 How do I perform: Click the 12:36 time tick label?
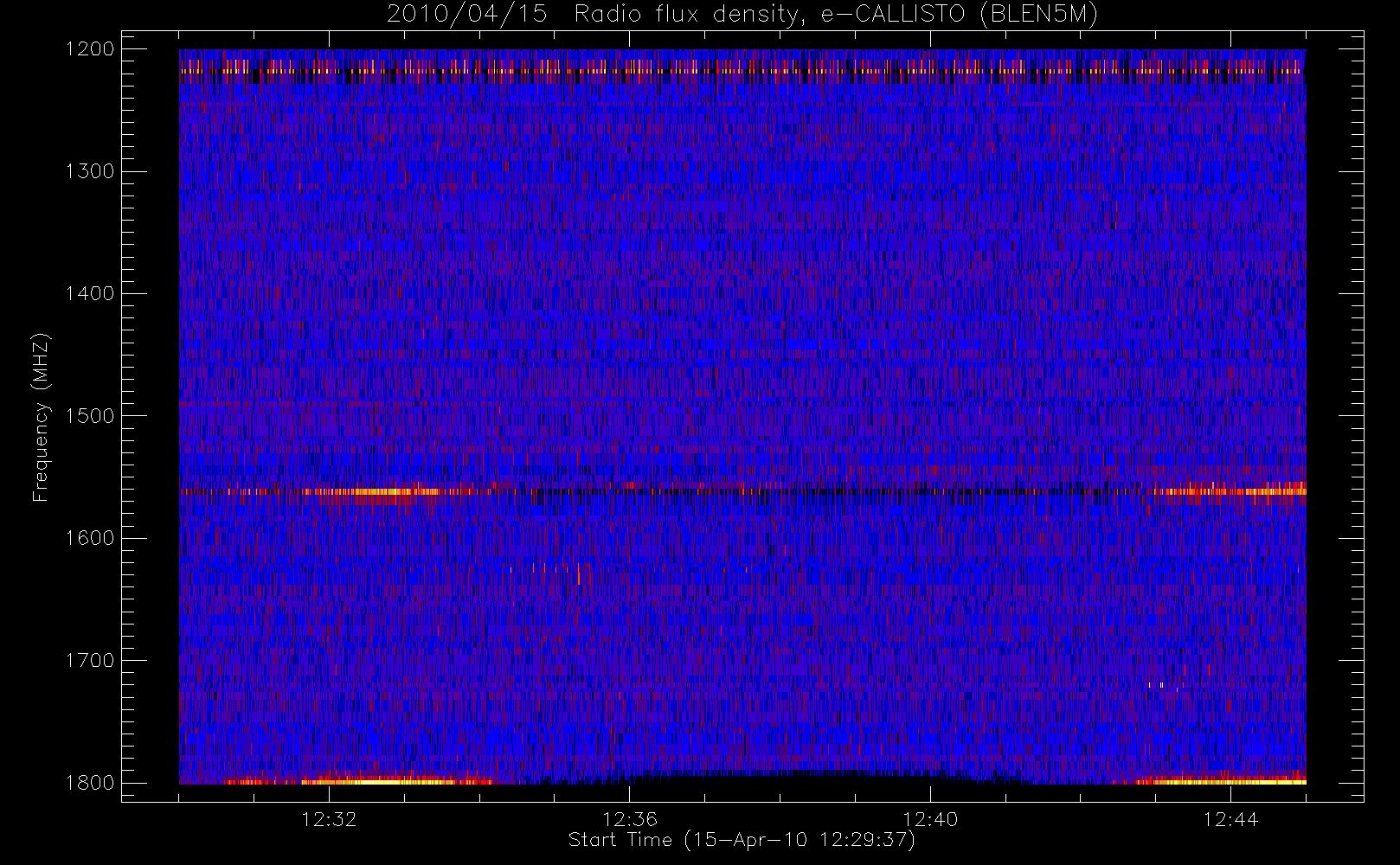[x=630, y=819]
